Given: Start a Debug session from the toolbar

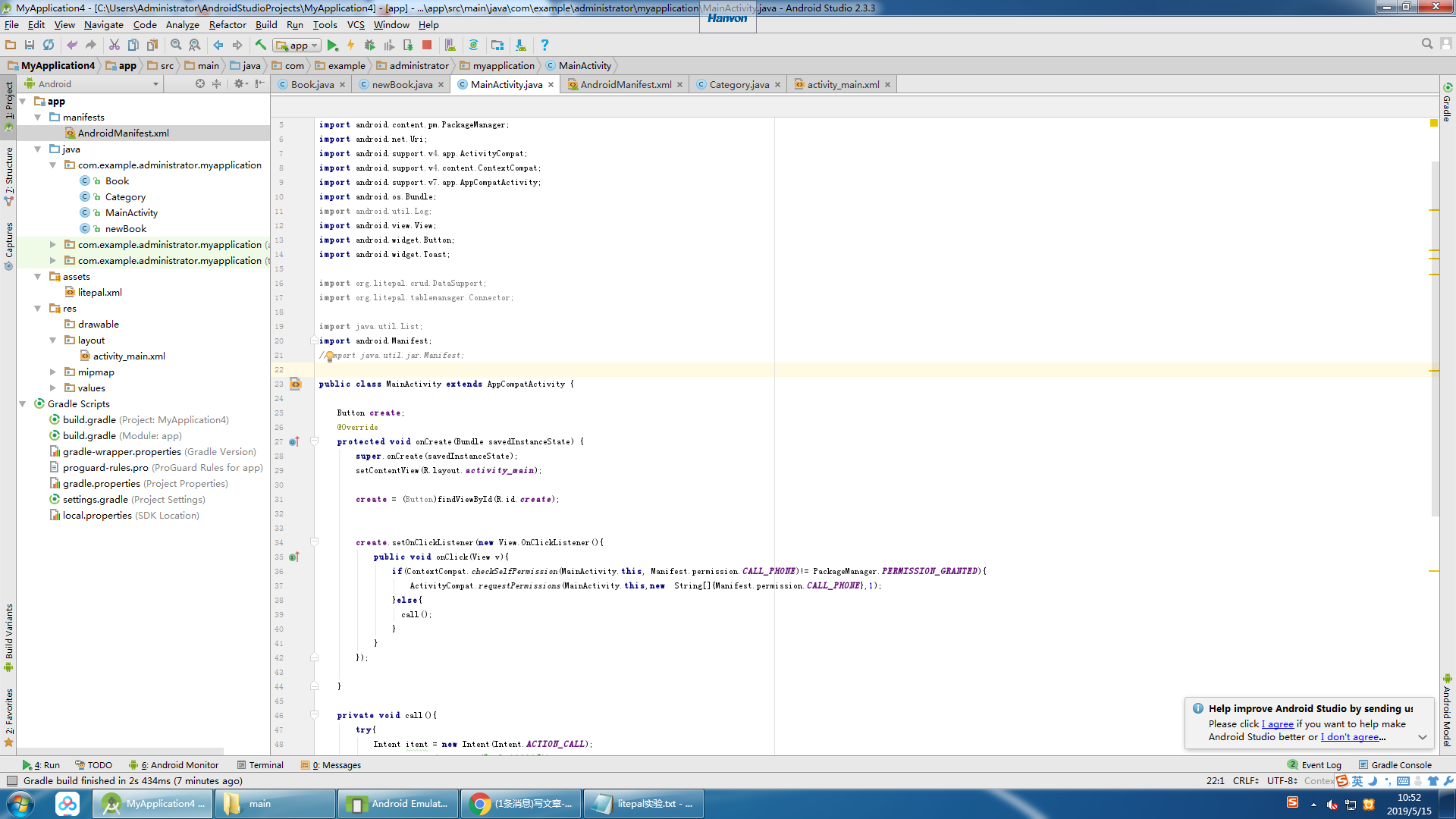Looking at the screenshot, I should pyautogui.click(x=370, y=45).
